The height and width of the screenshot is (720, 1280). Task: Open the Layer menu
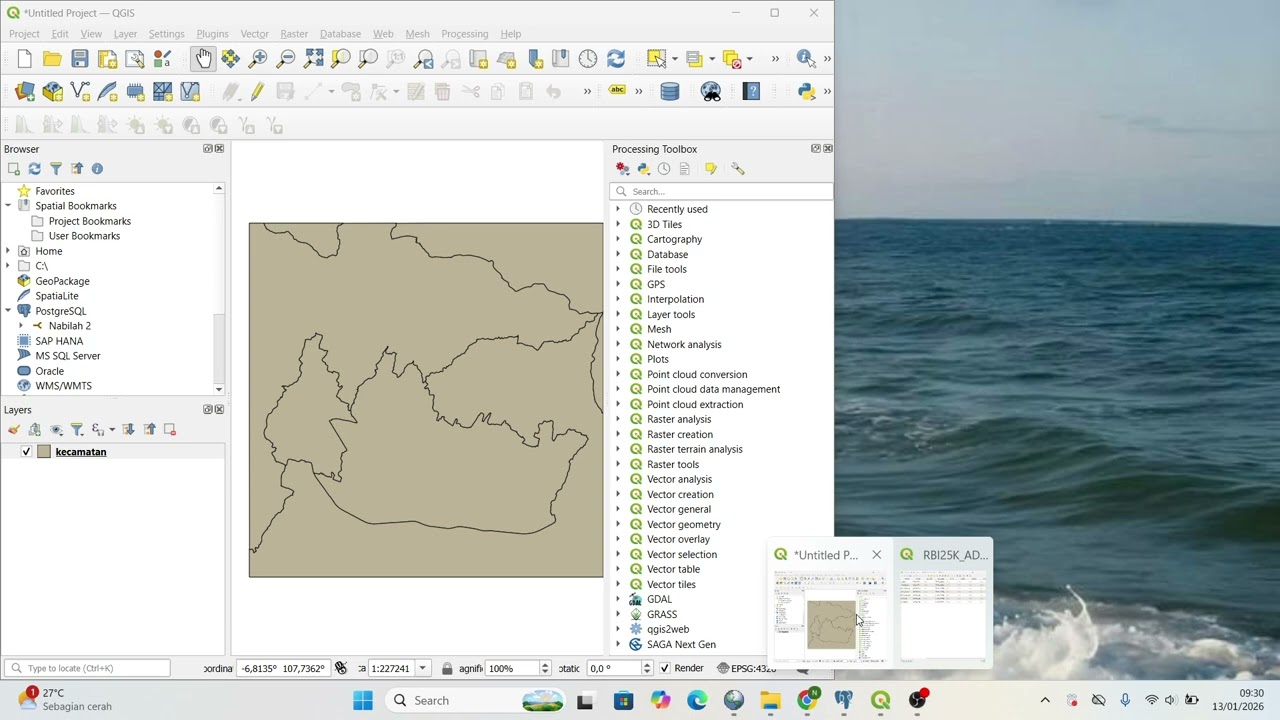(125, 34)
